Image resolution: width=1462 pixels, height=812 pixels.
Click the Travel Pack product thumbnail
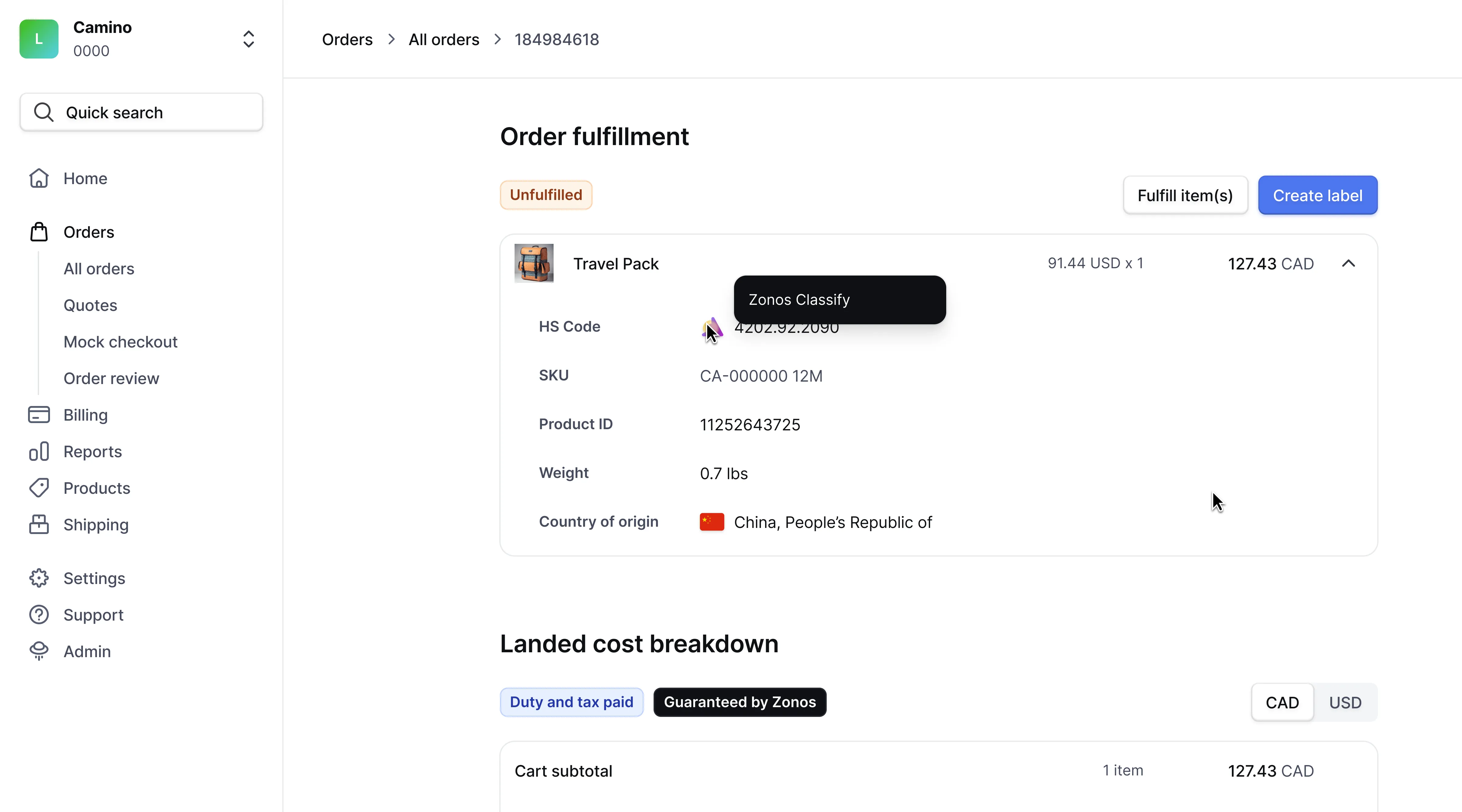[533, 263]
